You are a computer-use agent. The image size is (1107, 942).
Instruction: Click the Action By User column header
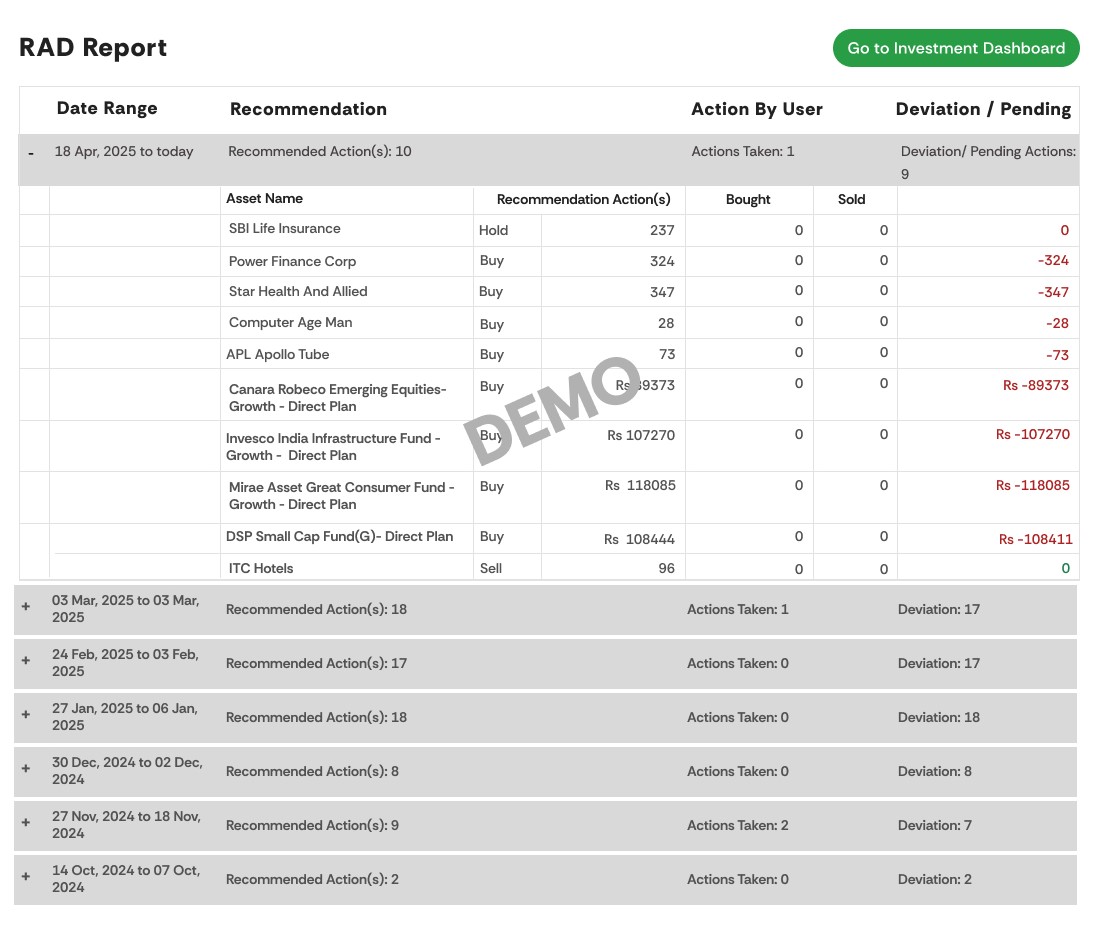click(756, 110)
